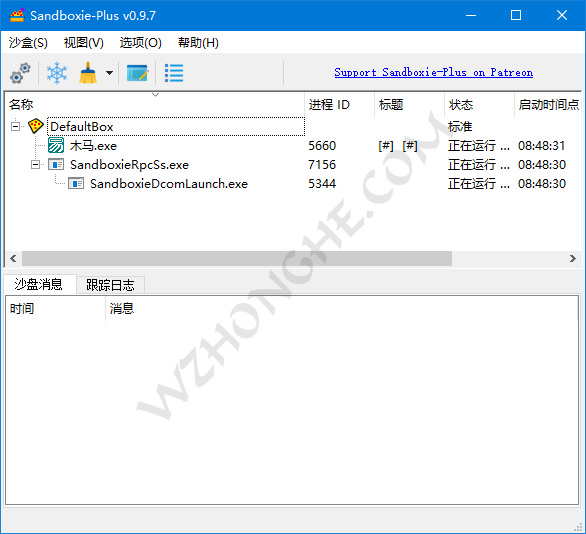Viewport: 586px width, 534px height.
Task: Open the 沙盒(S) menu
Action: point(28,43)
